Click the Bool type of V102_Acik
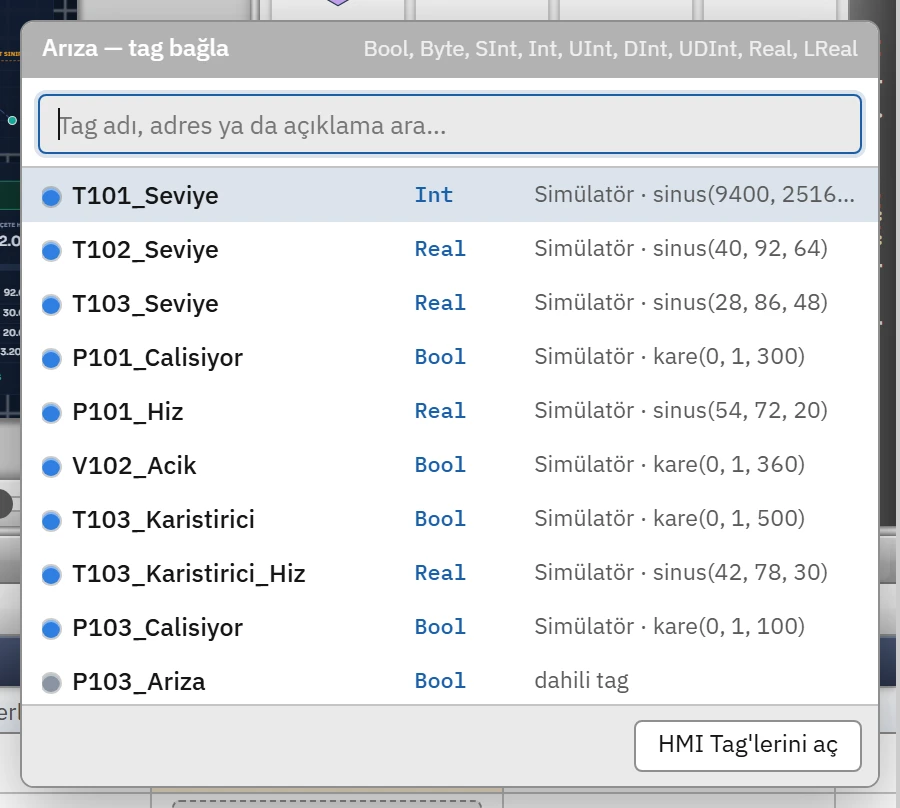This screenshot has width=900, height=808. [x=440, y=465]
